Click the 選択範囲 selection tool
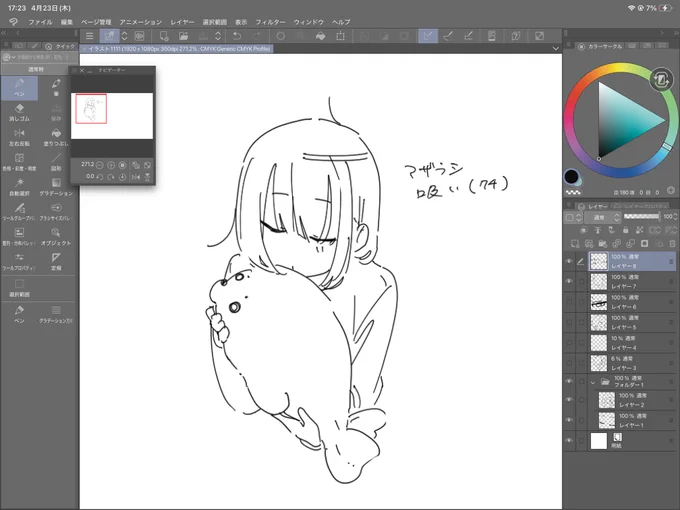 point(19,288)
